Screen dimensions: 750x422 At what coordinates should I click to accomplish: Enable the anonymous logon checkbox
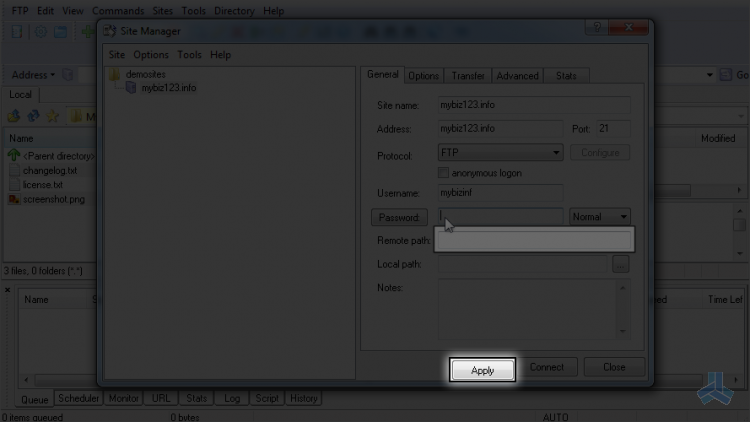tap(445, 173)
